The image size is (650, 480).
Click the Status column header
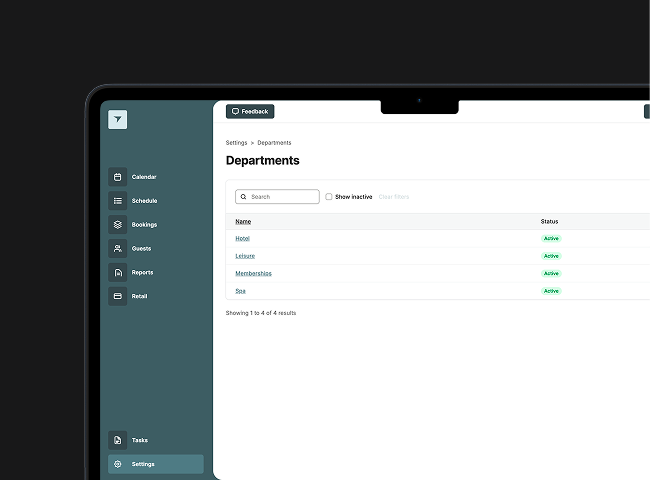click(549, 221)
